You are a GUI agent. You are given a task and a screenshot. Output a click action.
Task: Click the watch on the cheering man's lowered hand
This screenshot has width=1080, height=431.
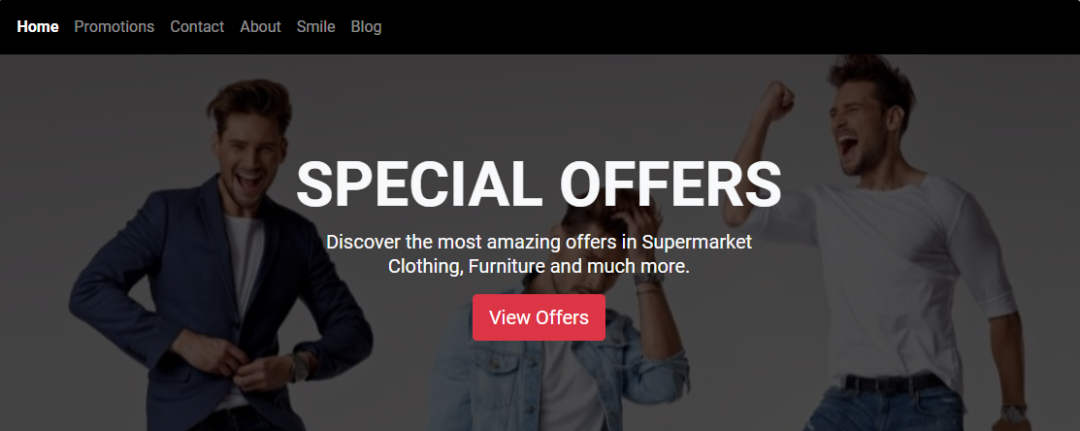[x=1014, y=413]
